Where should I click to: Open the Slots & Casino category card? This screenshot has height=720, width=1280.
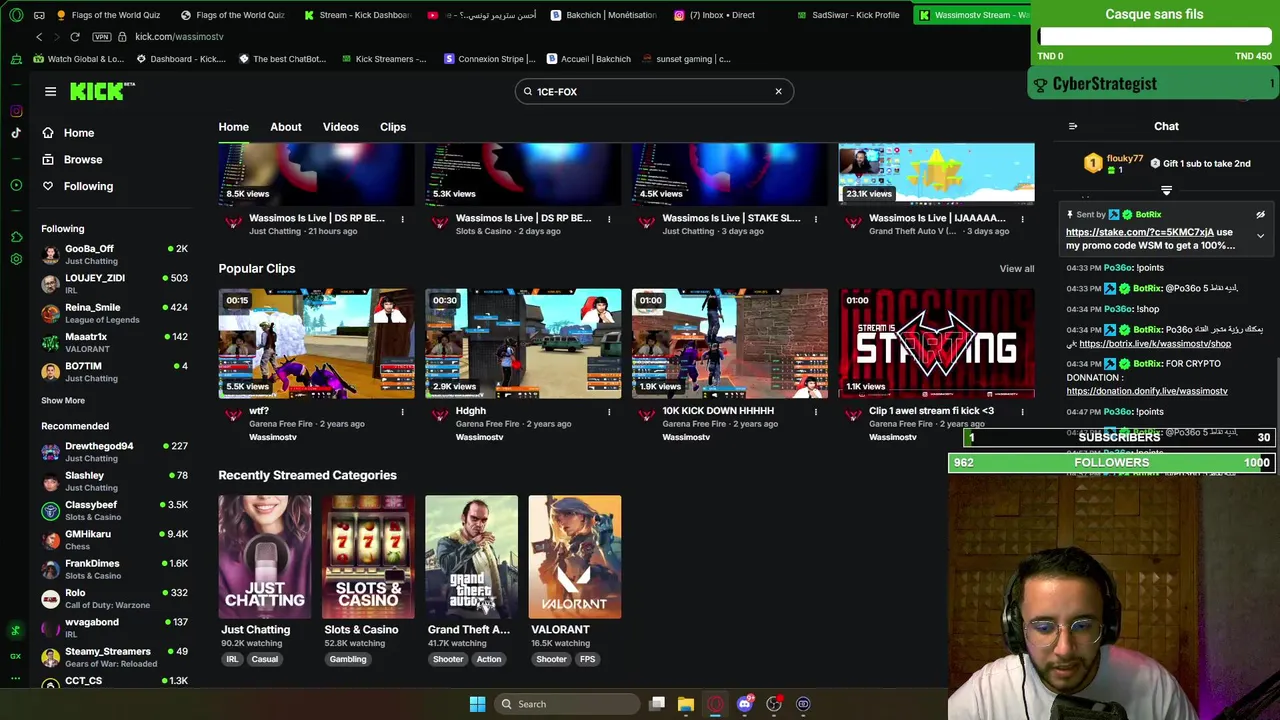tap(368, 557)
